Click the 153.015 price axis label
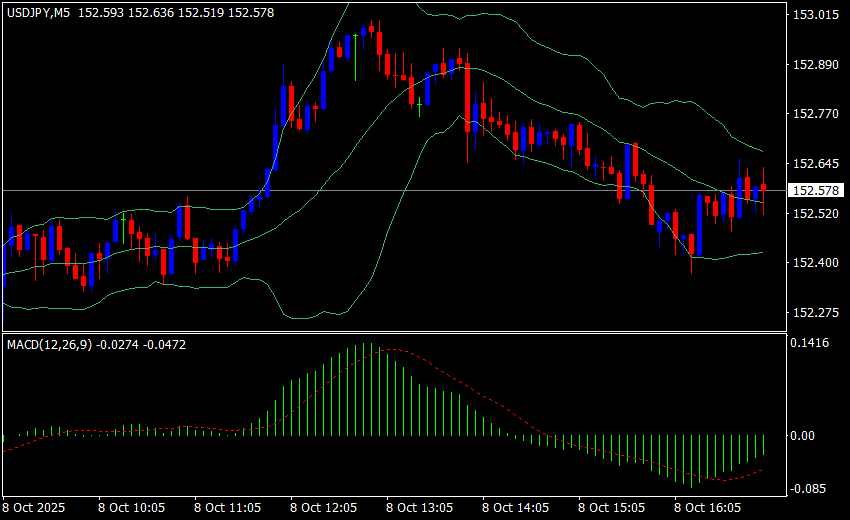850x520 pixels. (x=814, y=16)
